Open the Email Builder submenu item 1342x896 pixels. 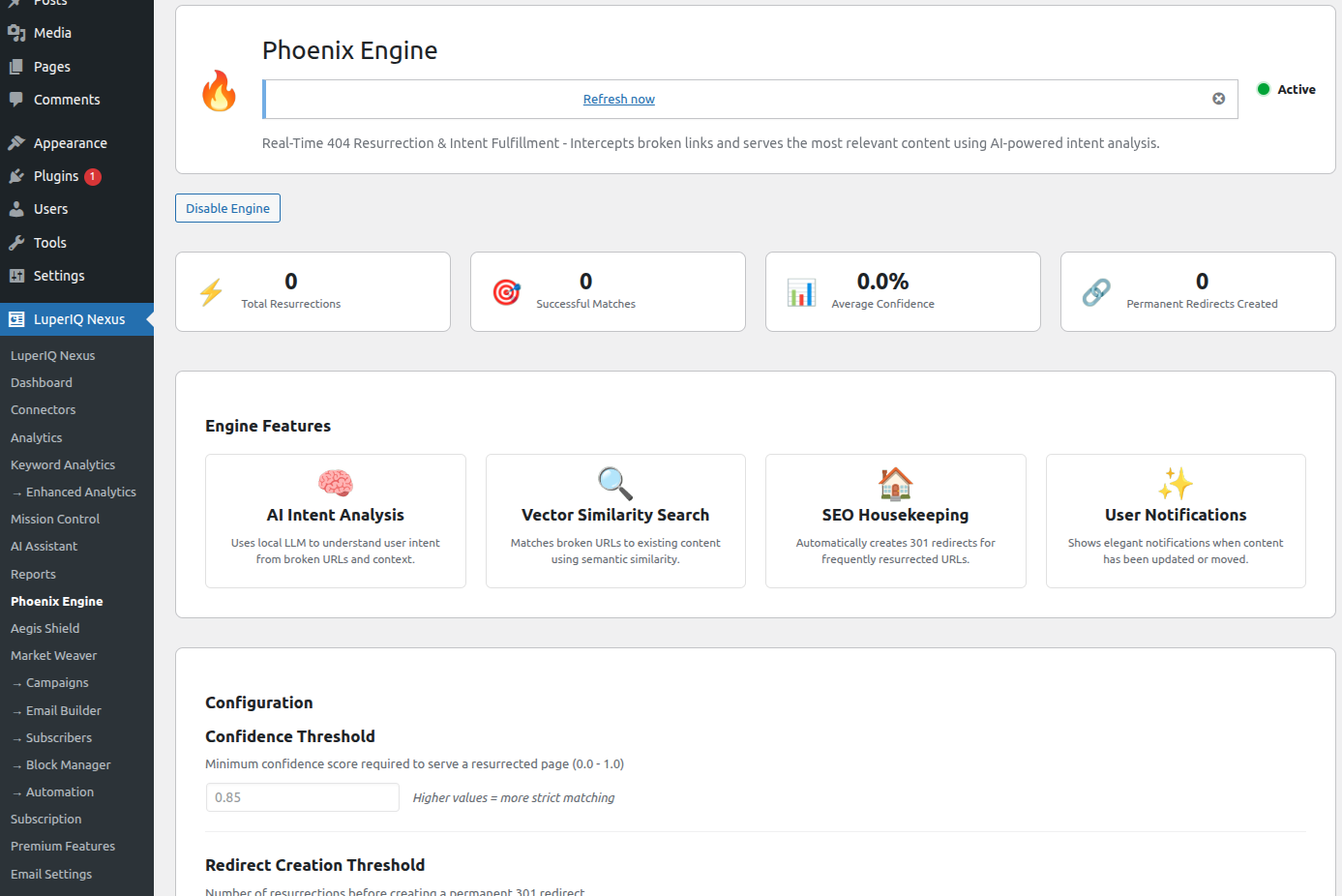coord(63,710)
